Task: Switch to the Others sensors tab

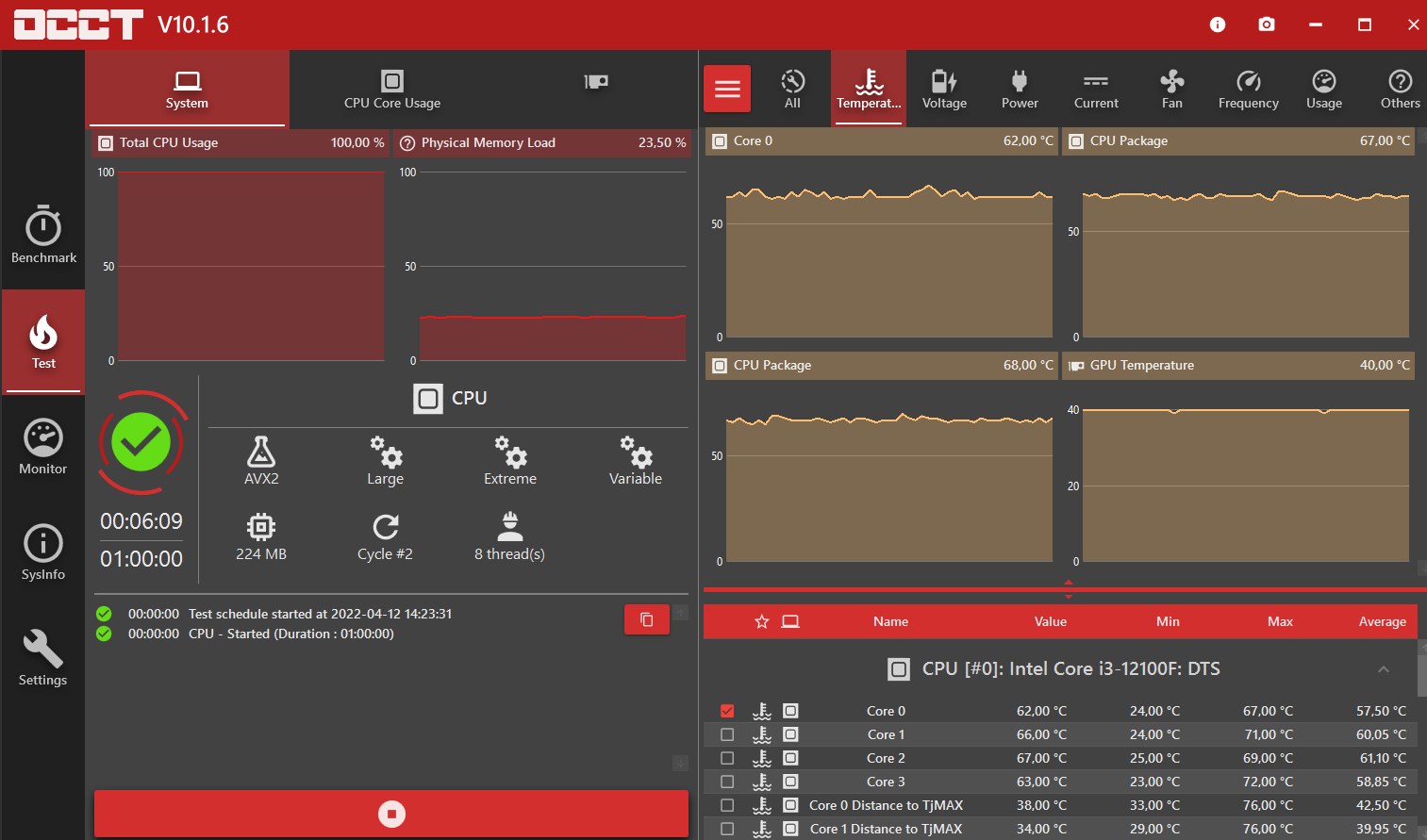Action: [1401, 89]
